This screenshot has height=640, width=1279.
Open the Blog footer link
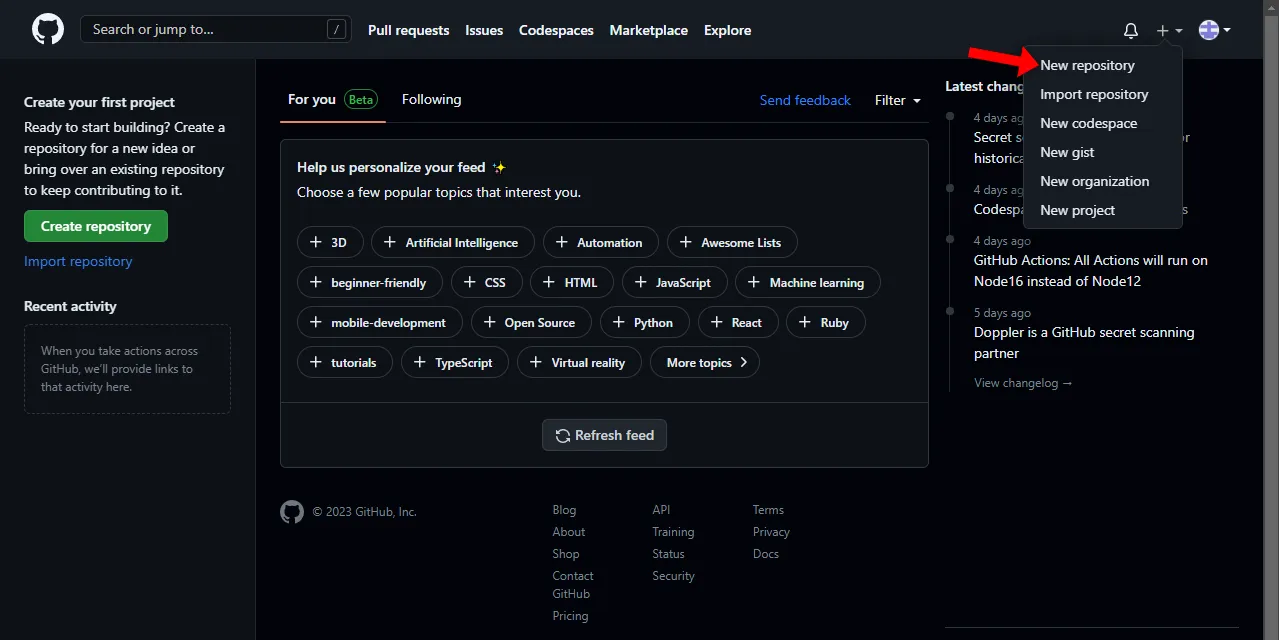coord(564,510)
